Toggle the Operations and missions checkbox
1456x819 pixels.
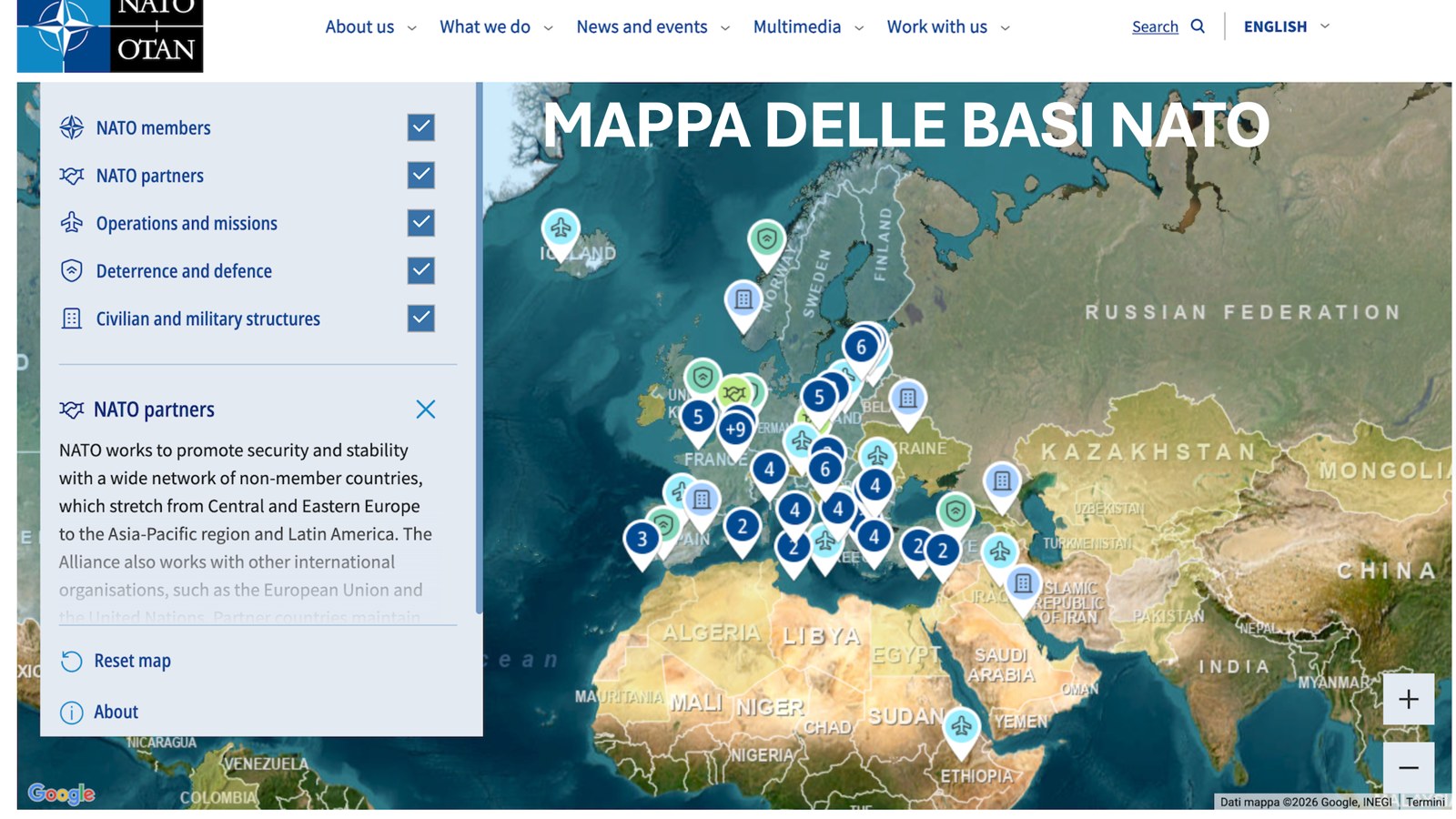[x=420, y=223]
